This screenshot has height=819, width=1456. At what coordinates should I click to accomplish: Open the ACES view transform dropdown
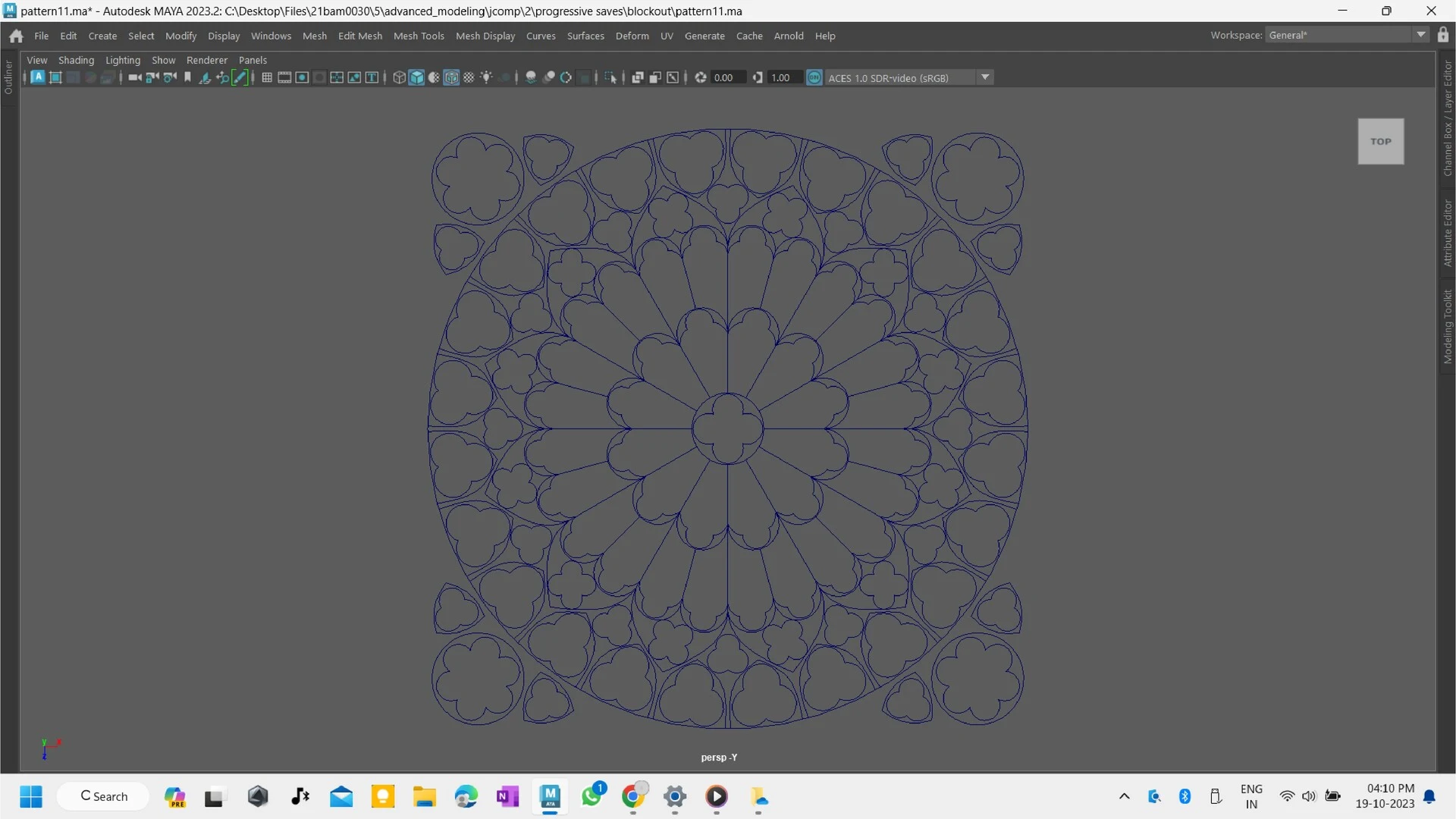tap(985, 77)
